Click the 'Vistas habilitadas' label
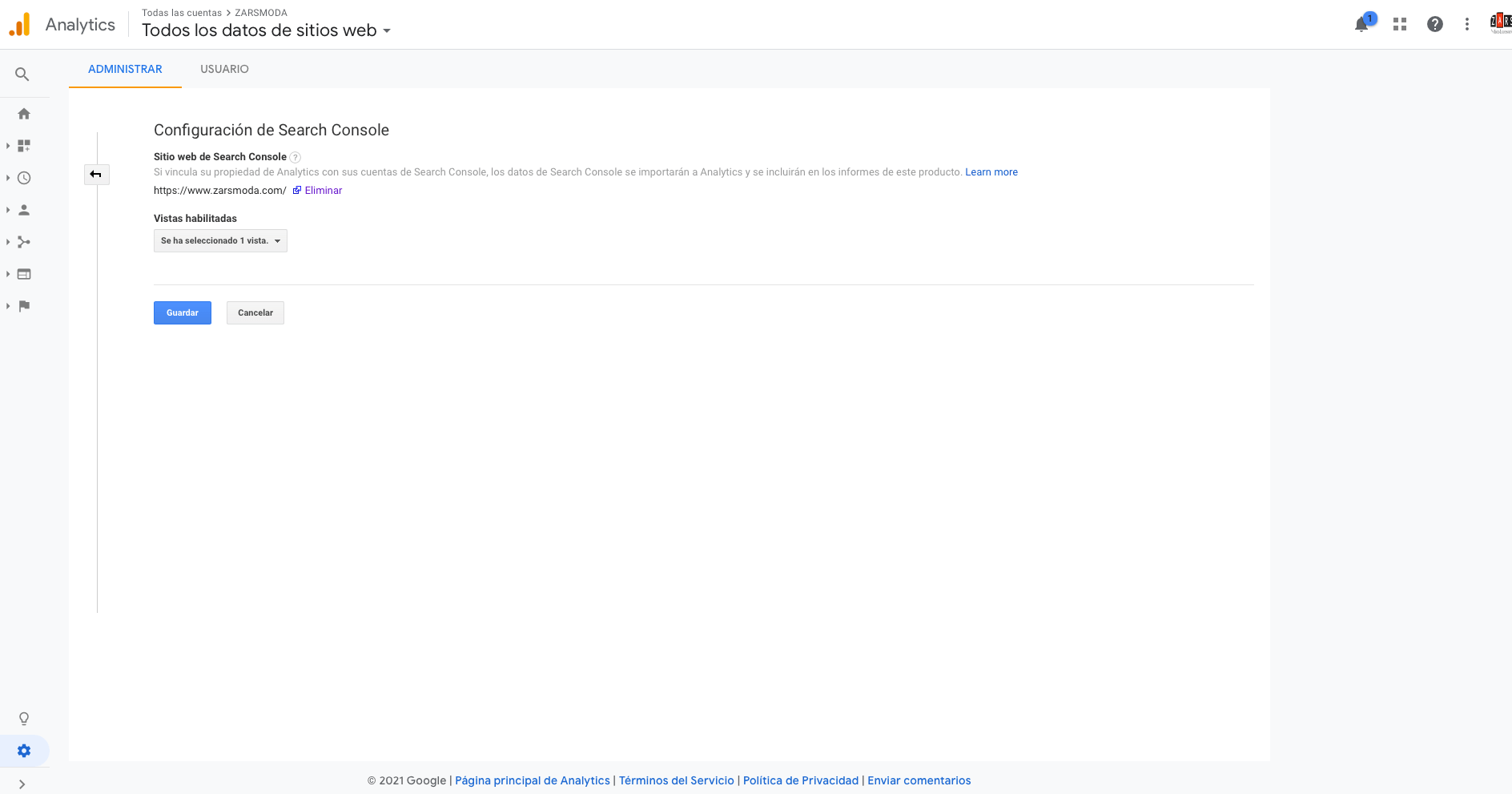The width and height of the screenshot is (1512, 794). (x=195, y=219)
